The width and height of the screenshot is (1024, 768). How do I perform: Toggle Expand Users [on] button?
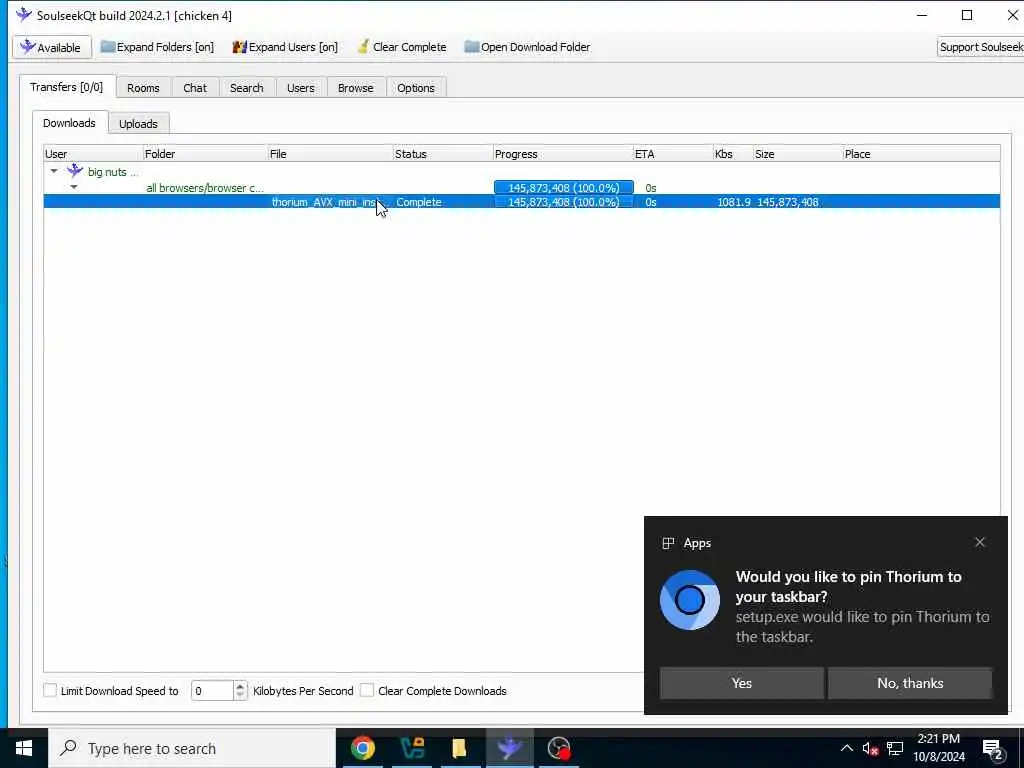coord(285,47)
